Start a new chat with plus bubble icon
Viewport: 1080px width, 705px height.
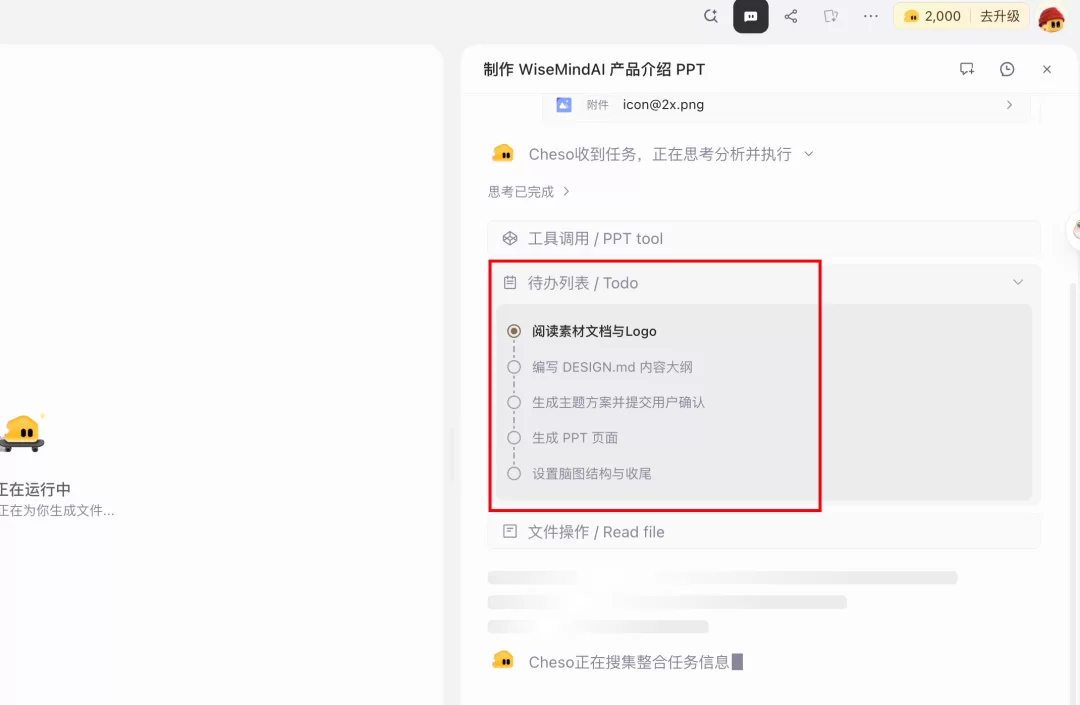(x=967, y=69)
